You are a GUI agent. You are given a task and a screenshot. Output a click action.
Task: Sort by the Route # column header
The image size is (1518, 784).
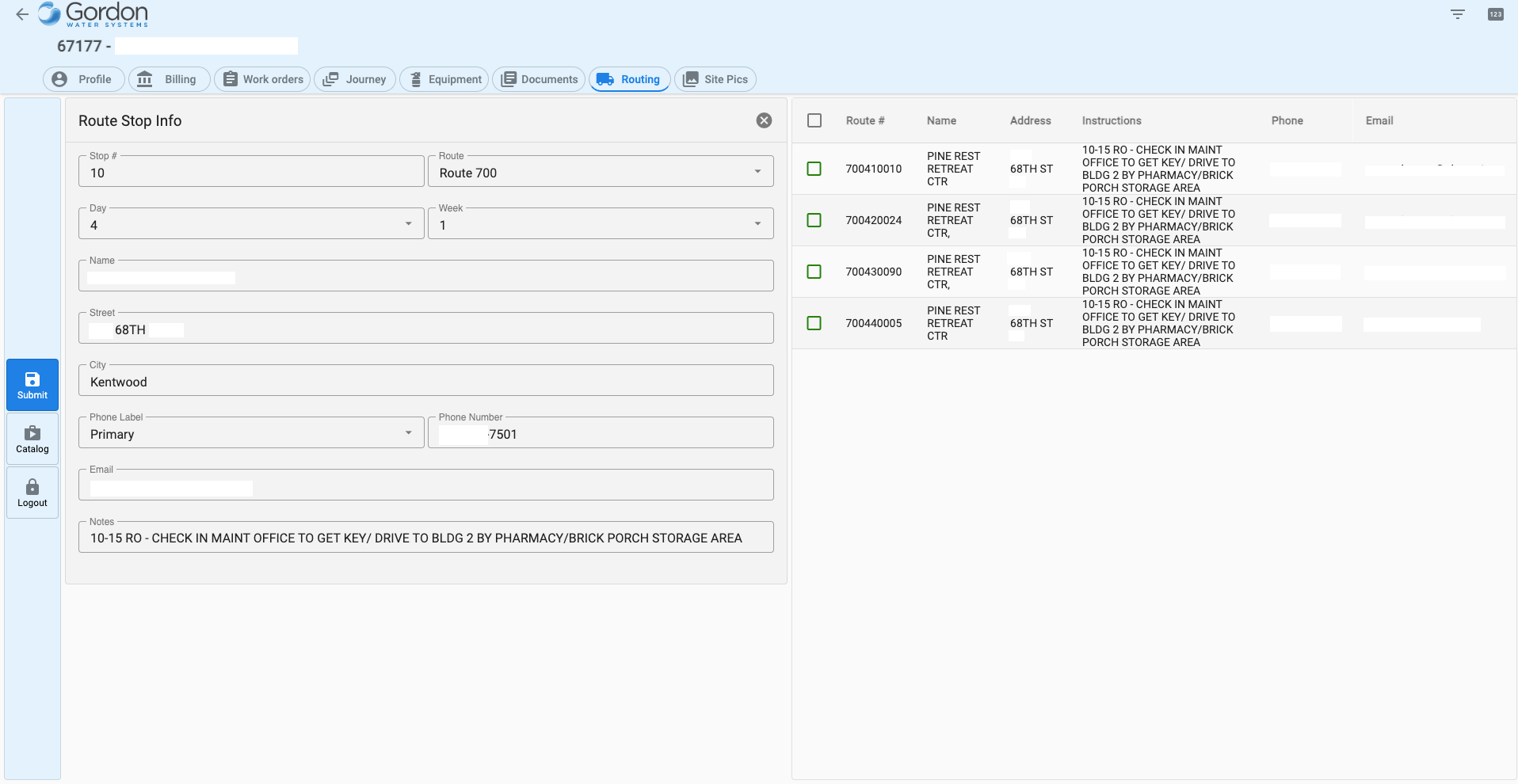[864, 120]
